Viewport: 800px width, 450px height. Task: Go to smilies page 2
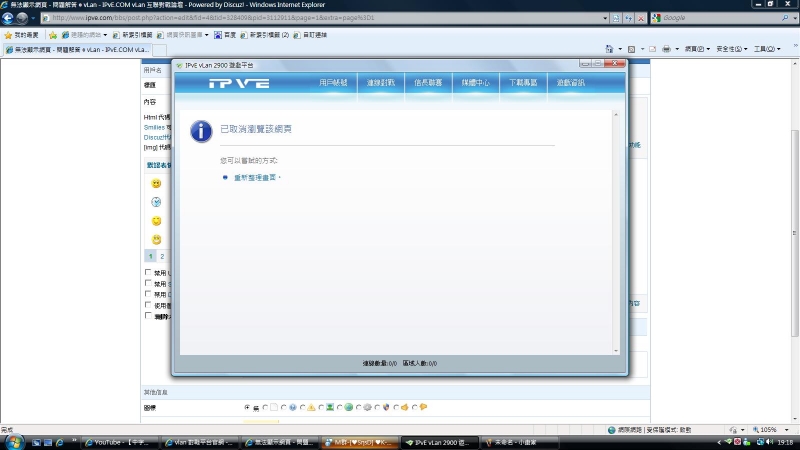pyautogui.click(x=162, y=257)
